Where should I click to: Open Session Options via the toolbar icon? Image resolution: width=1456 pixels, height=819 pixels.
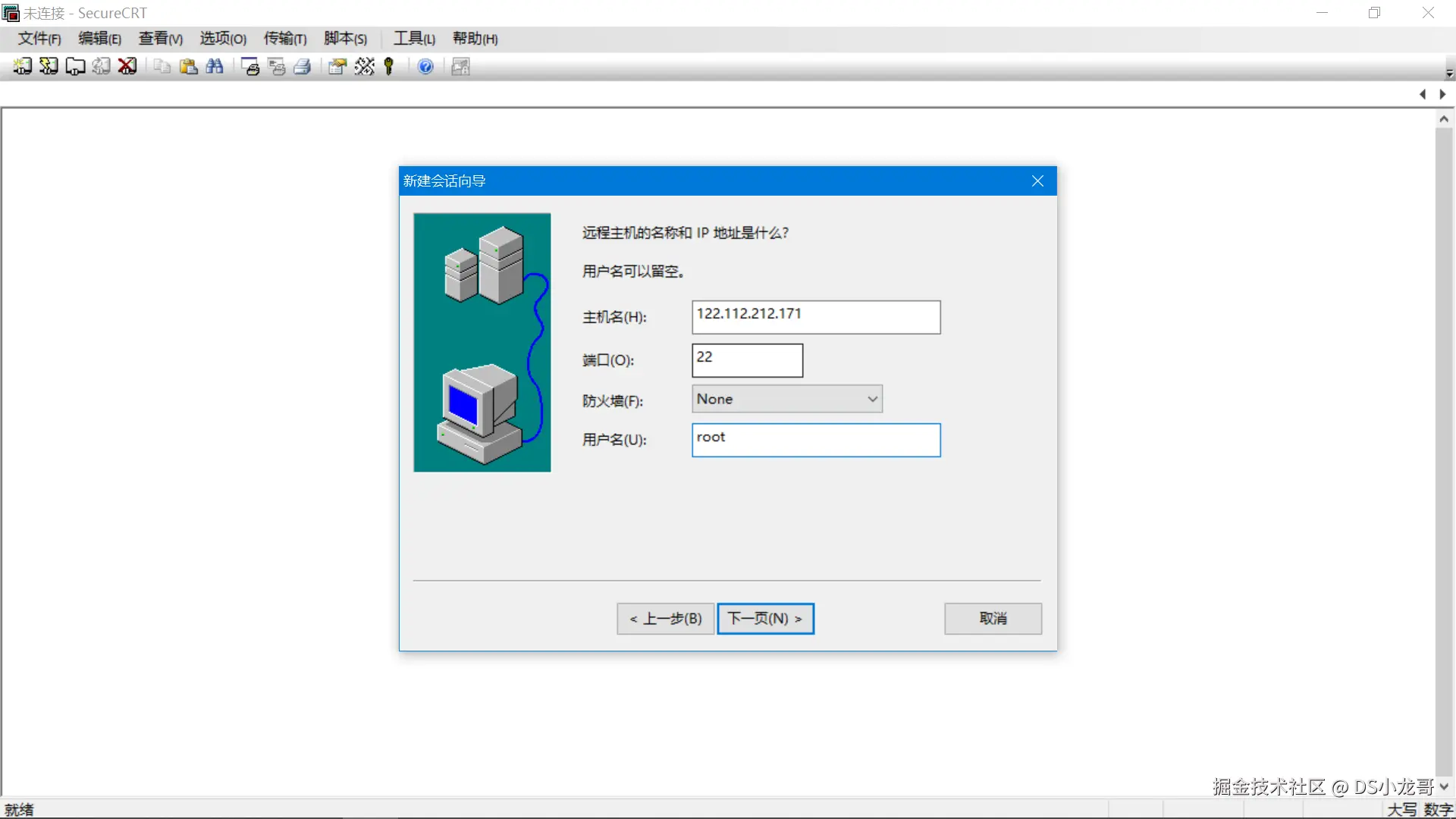(x=336, y=67)
